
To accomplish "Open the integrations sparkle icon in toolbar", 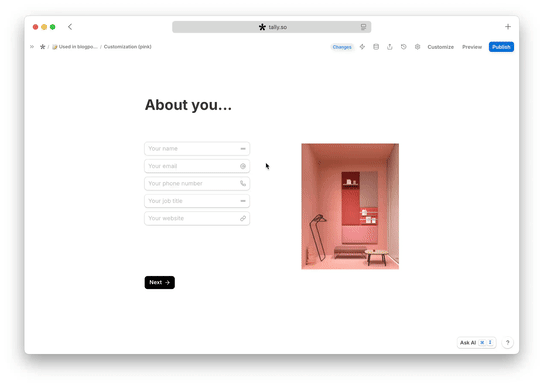I will [362, 47].
